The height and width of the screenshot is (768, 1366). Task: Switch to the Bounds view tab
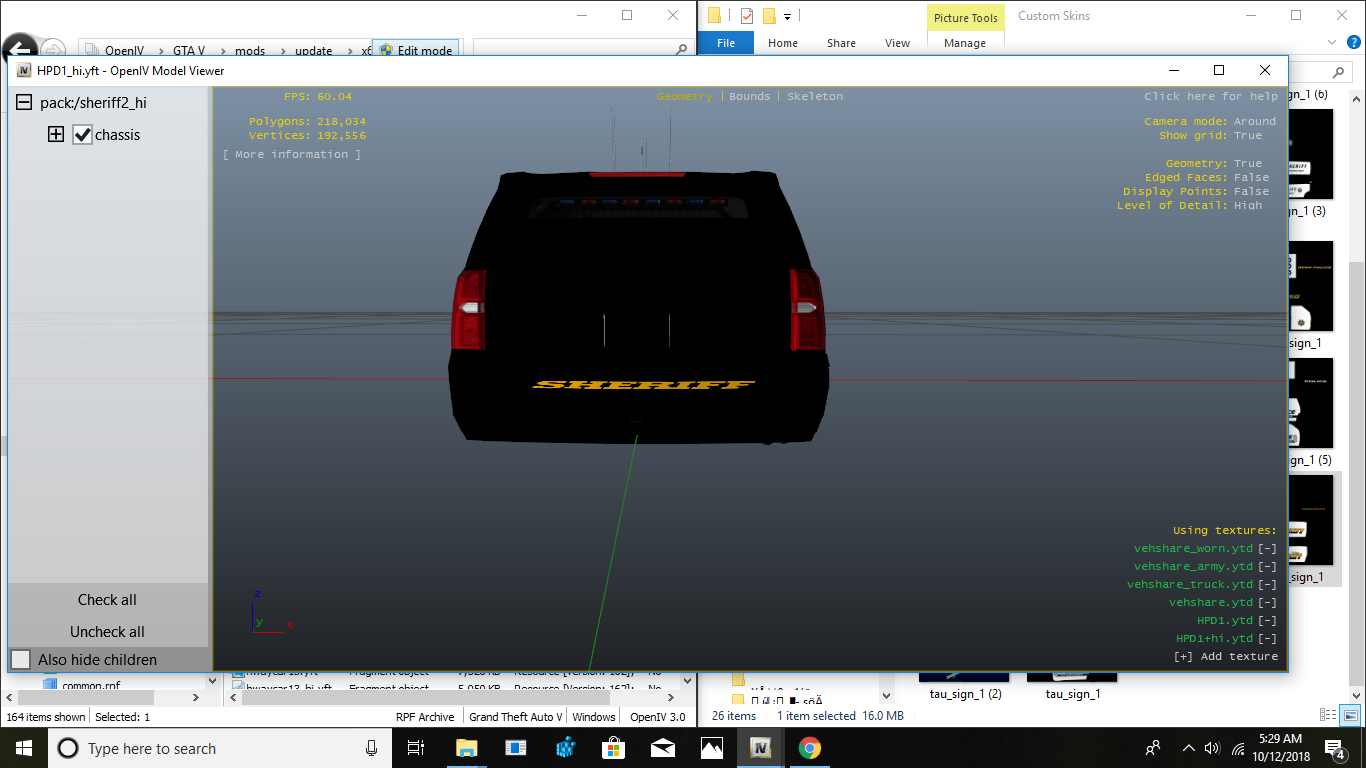(x=749, y=97)
